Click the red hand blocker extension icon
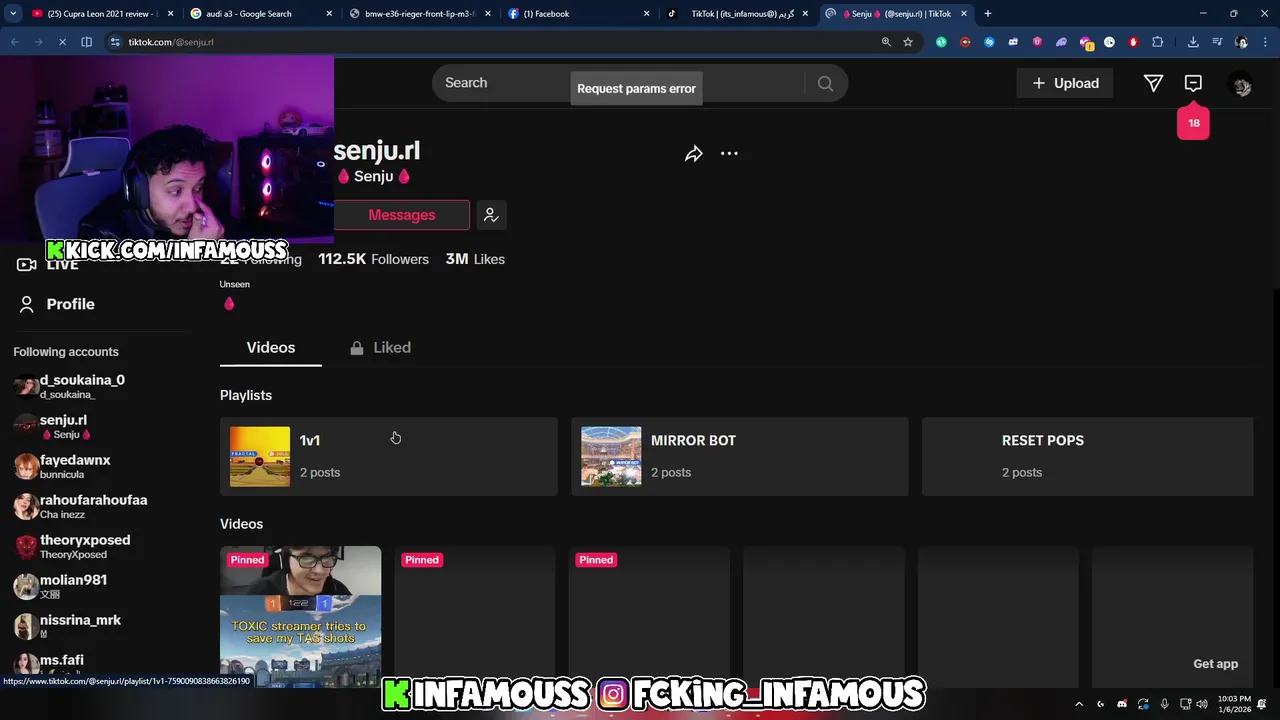This screenshot has width=1280, height=720. point(1133,42)
